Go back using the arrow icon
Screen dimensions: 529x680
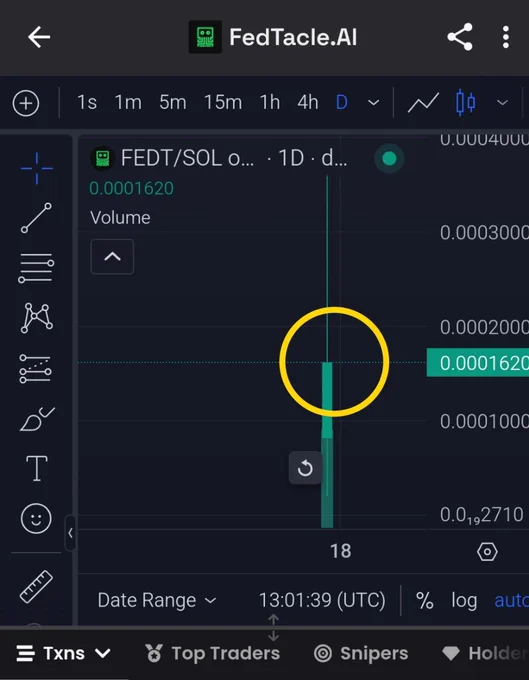[39, 37]
